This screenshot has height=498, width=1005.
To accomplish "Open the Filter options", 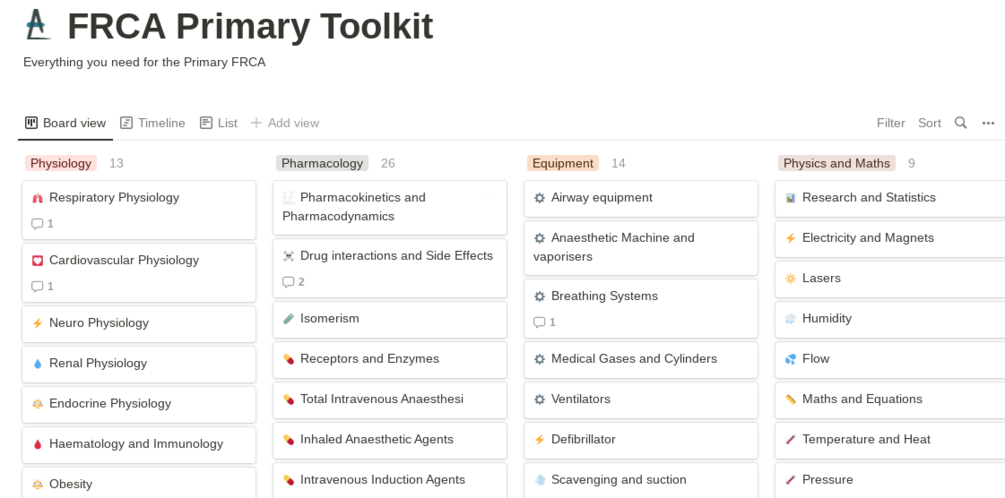I will coord(890,123).
